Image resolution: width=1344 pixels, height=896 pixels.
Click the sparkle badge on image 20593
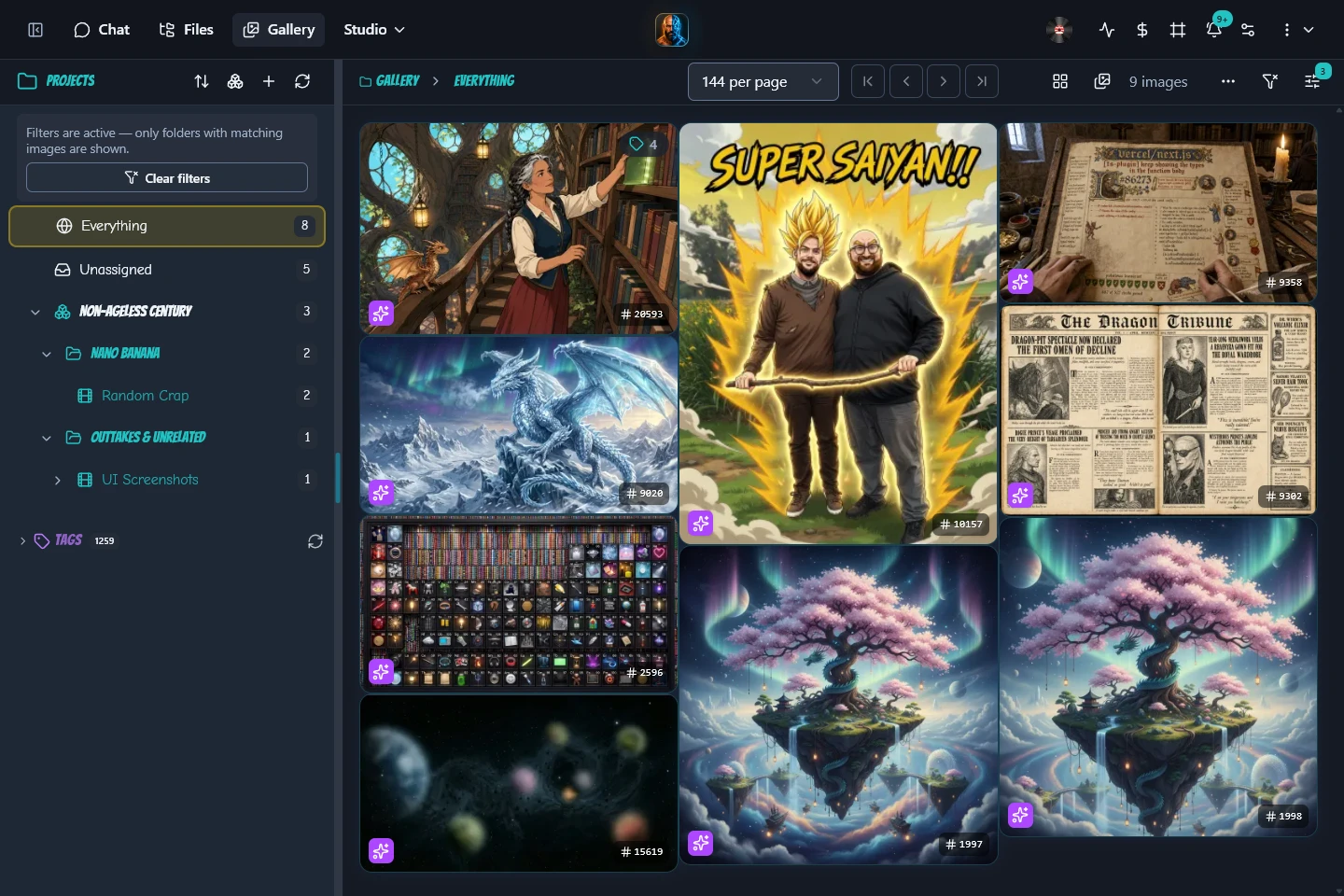point(381,314)
